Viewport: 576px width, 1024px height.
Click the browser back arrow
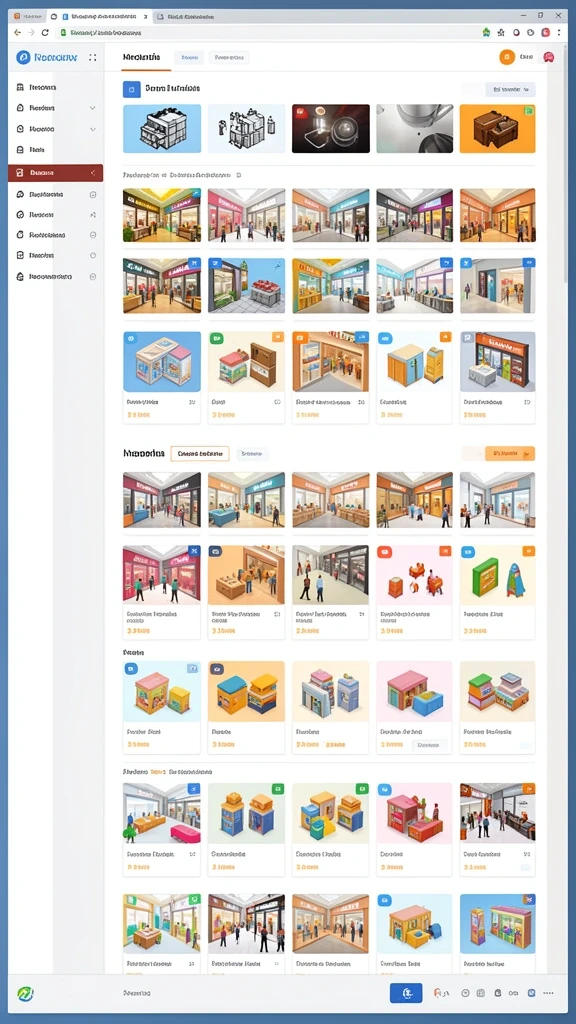click(18, 32)
